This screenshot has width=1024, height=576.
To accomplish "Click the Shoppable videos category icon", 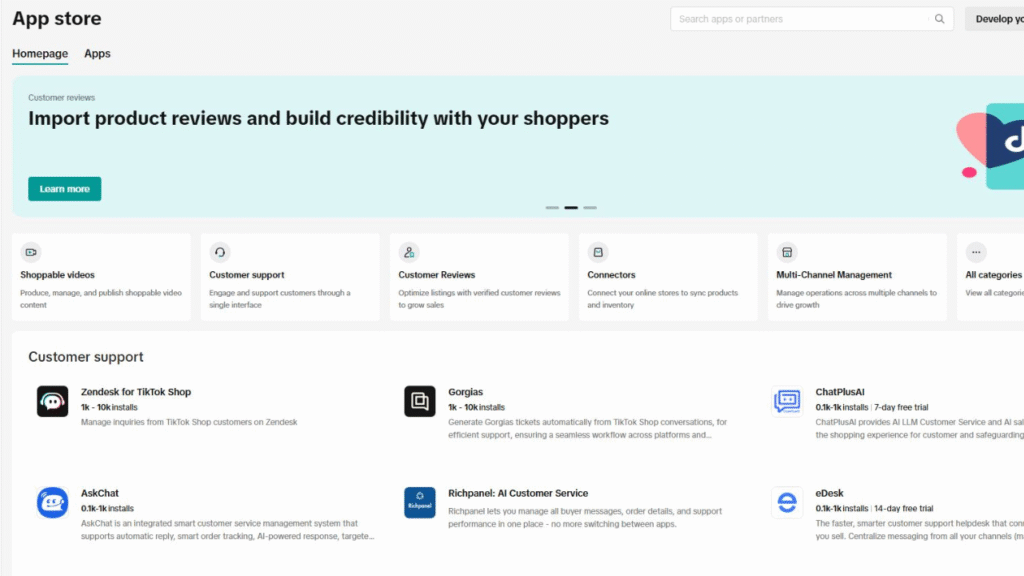I will pyautogui.click(x=31, y=252).
